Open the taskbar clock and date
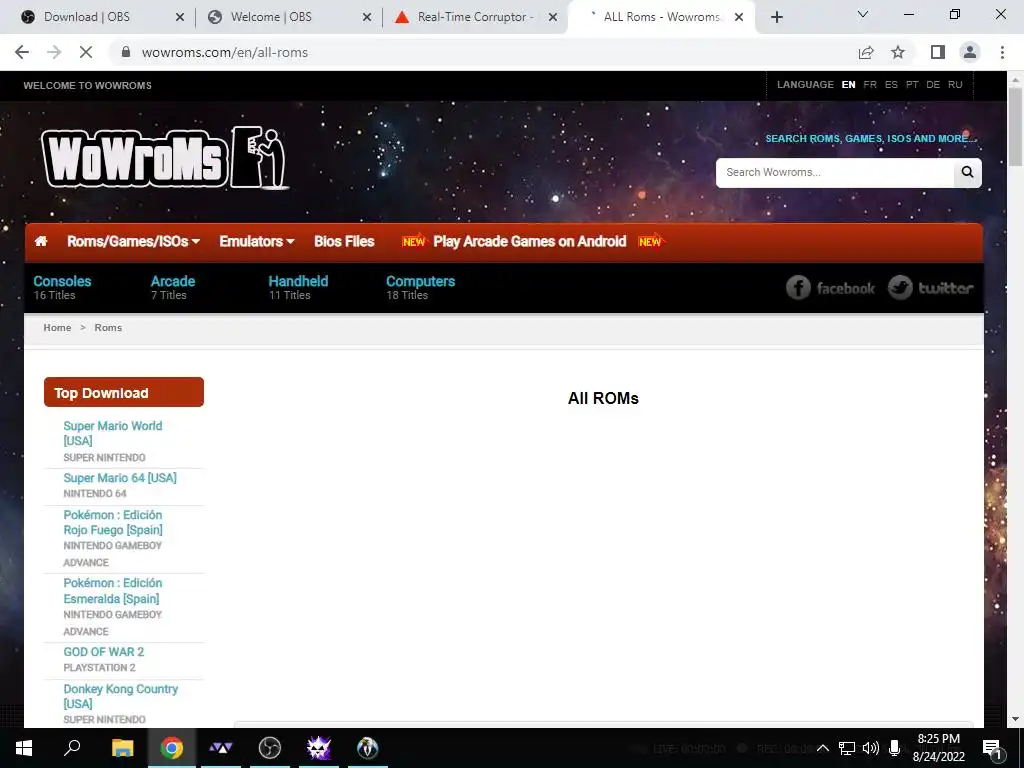The height and width of the screenshot is (768, 1024). click(x=938, y=748)
